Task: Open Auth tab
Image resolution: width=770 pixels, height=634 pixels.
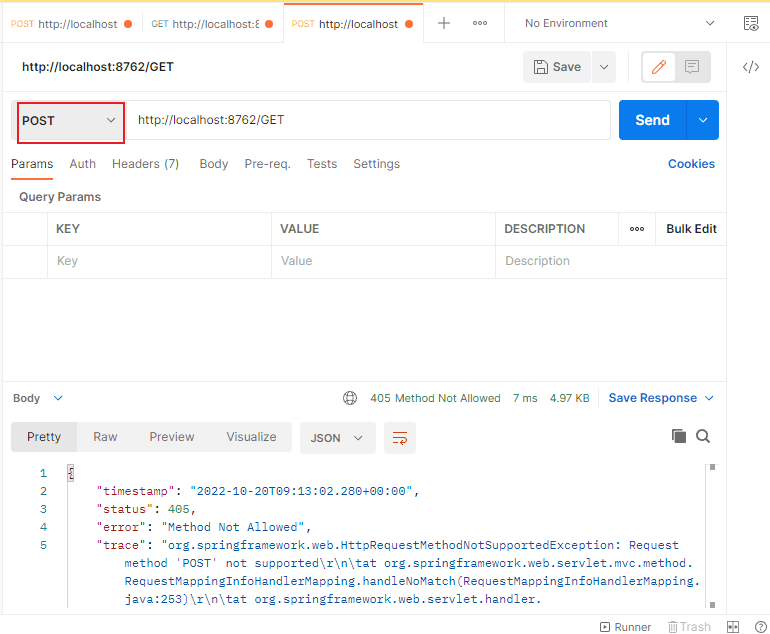Action: coord(82,164)
